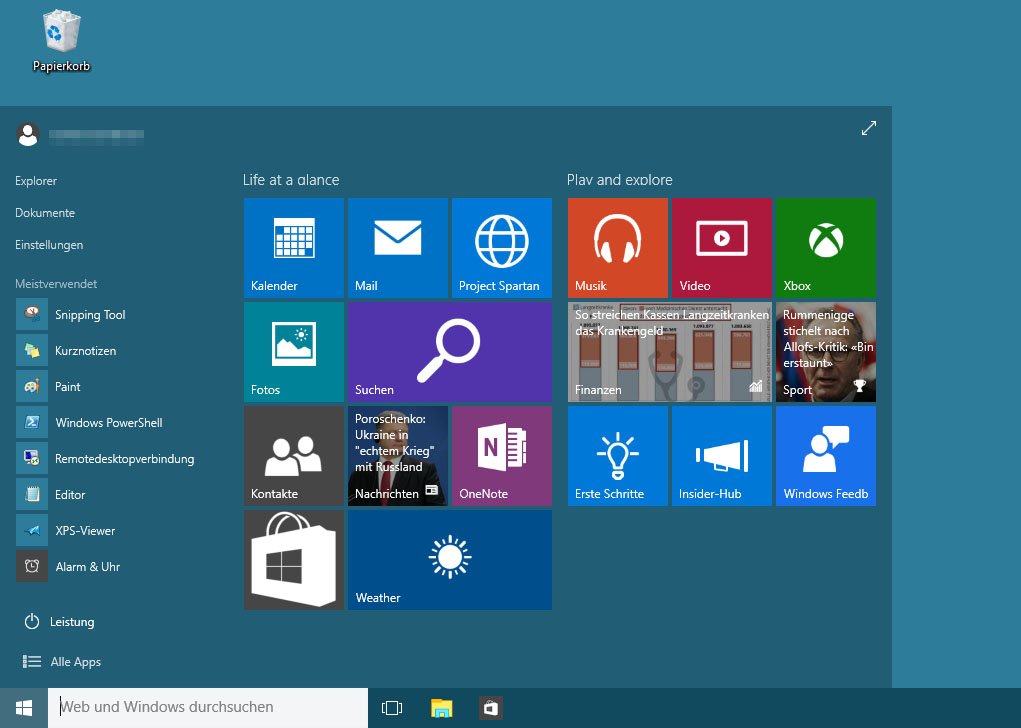
Task: Click the Windows Start button
Action: click(x=24, y=708)
